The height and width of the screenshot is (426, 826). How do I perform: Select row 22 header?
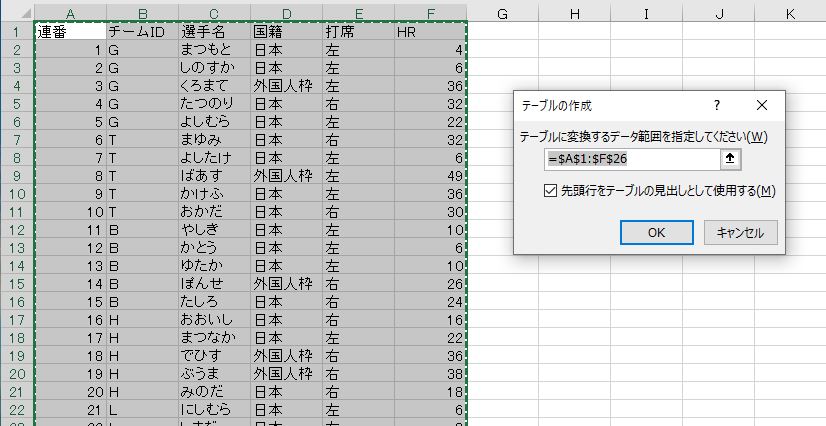pyautogui.click(x=17, y=409)
